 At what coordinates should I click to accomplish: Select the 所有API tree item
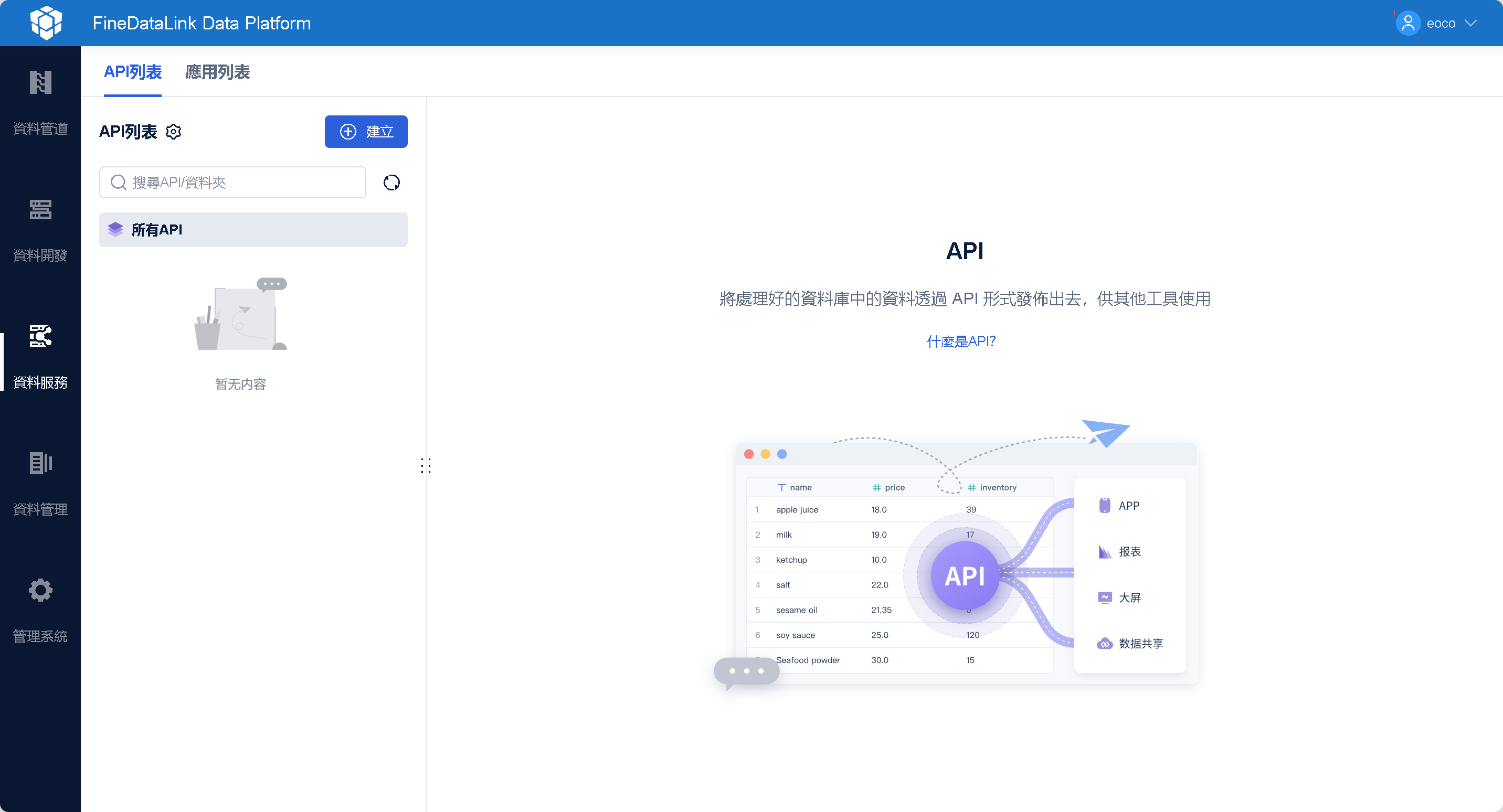[252, 230]
